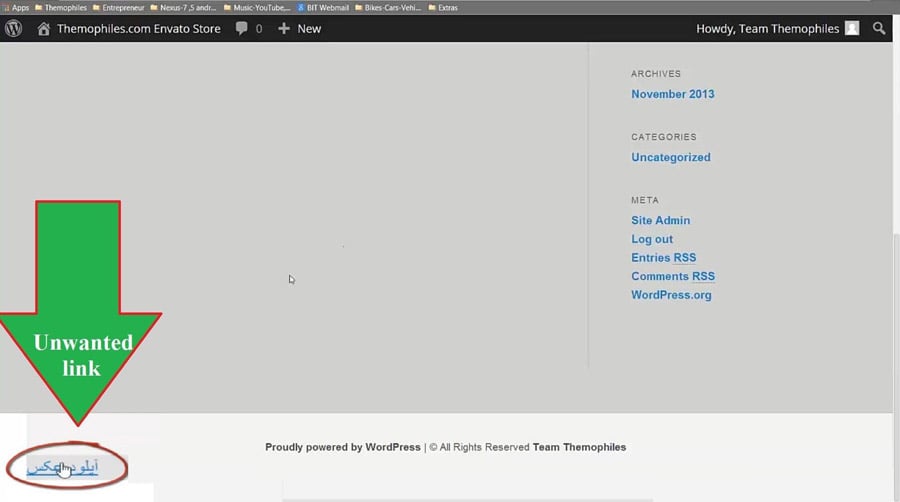Click the WordPress logo in admin bar

click(13, 29)
